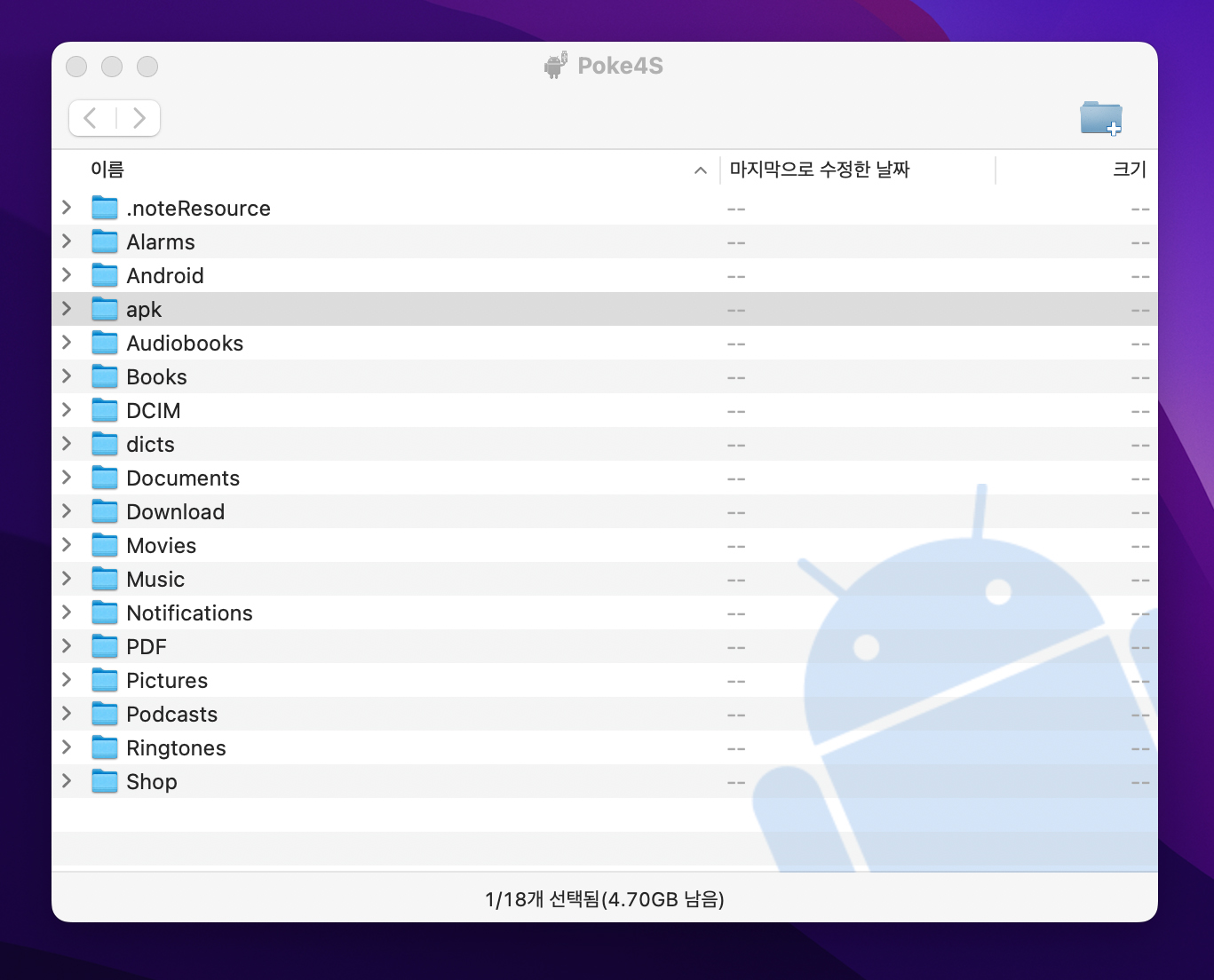The height and width of the screenshot is (980, 1214).
Task: Click the Shop folder icon
Action: [105, 781]
